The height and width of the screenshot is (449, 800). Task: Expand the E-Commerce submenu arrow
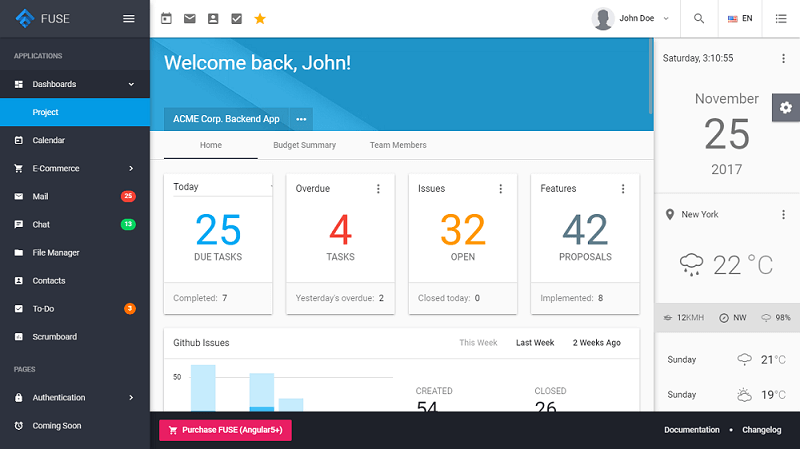pos(131,168)
